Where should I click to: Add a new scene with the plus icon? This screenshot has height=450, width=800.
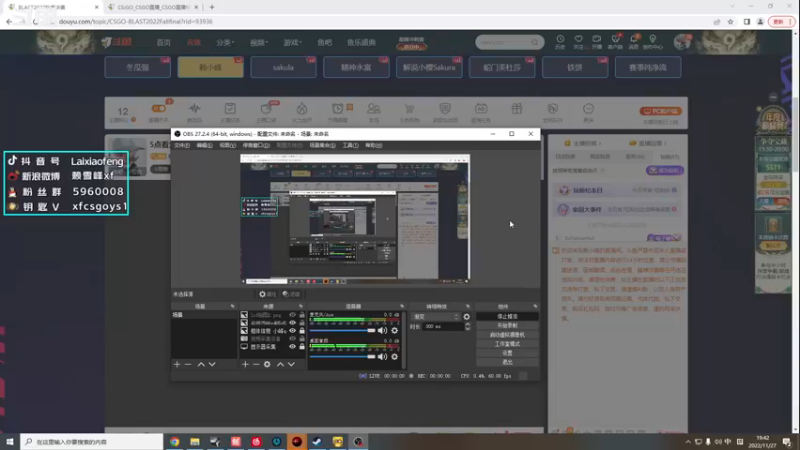(177, 364)
